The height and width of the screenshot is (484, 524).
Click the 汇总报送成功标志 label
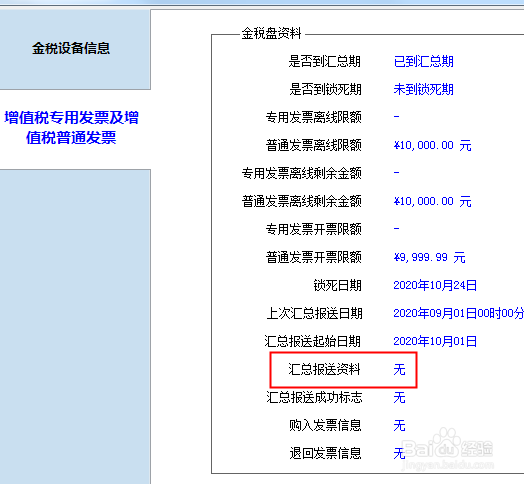point(314,398)
